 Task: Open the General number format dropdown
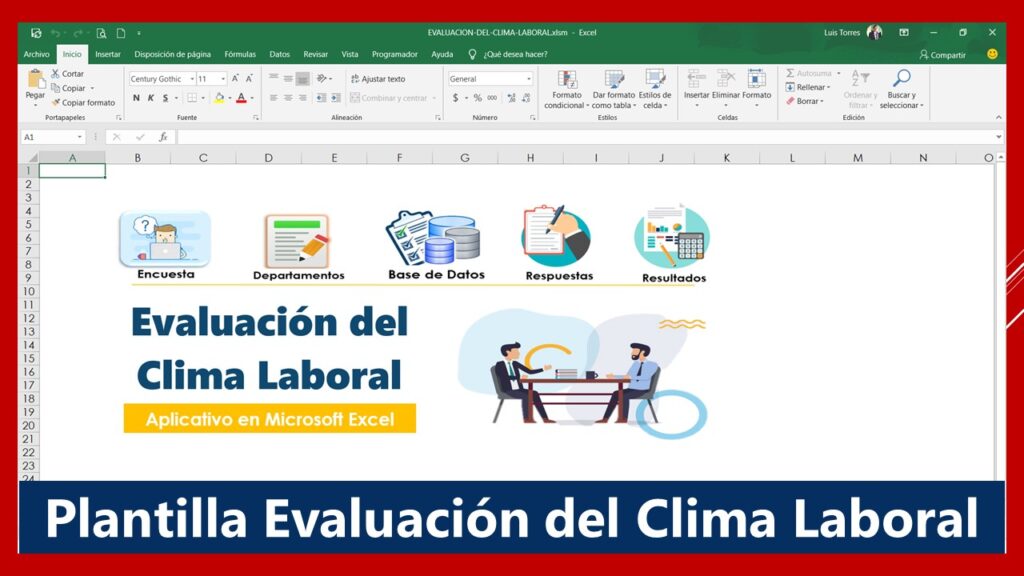(x=530, y=77)
